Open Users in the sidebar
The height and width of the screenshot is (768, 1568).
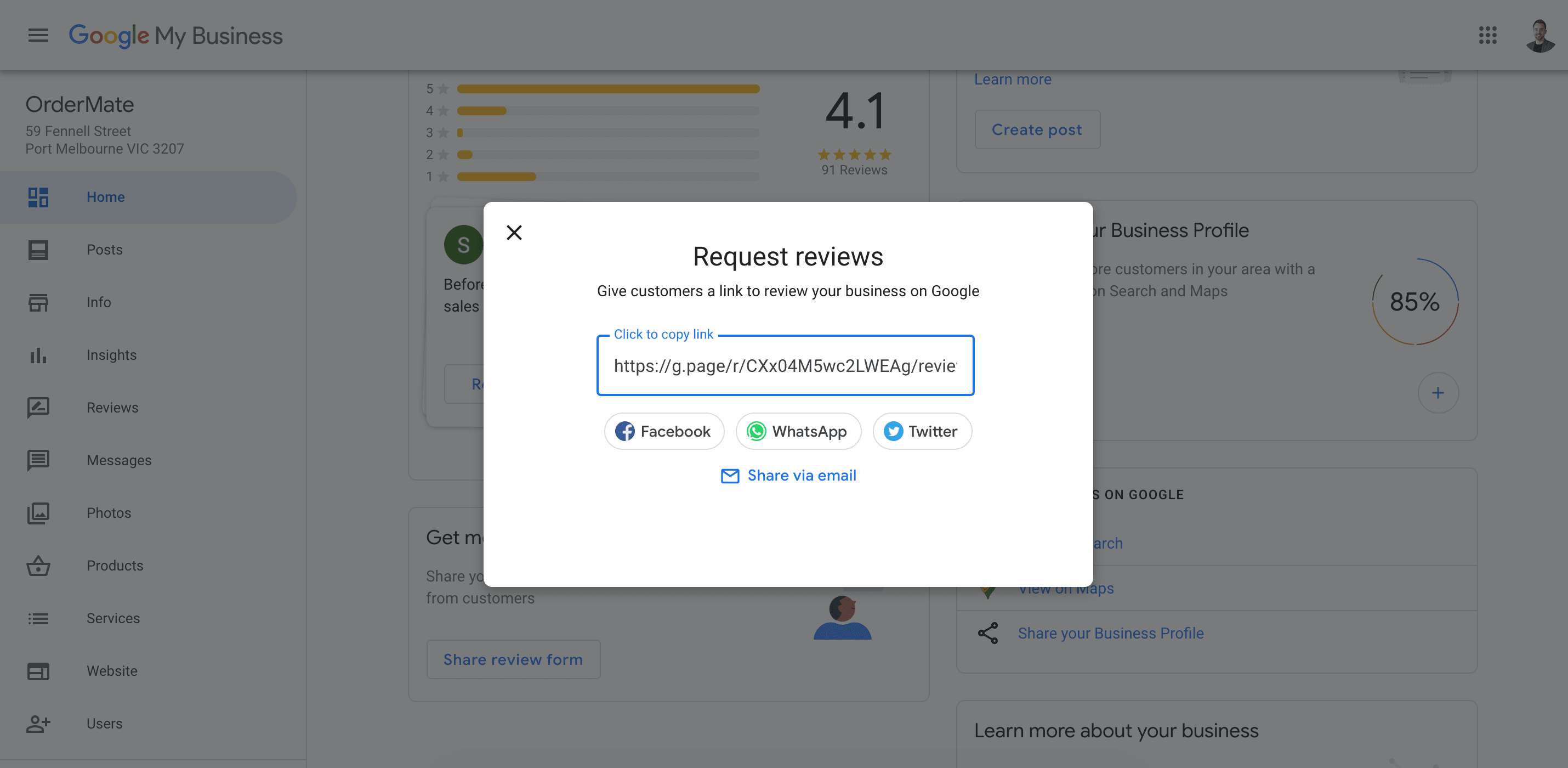[x=148, y=724]
